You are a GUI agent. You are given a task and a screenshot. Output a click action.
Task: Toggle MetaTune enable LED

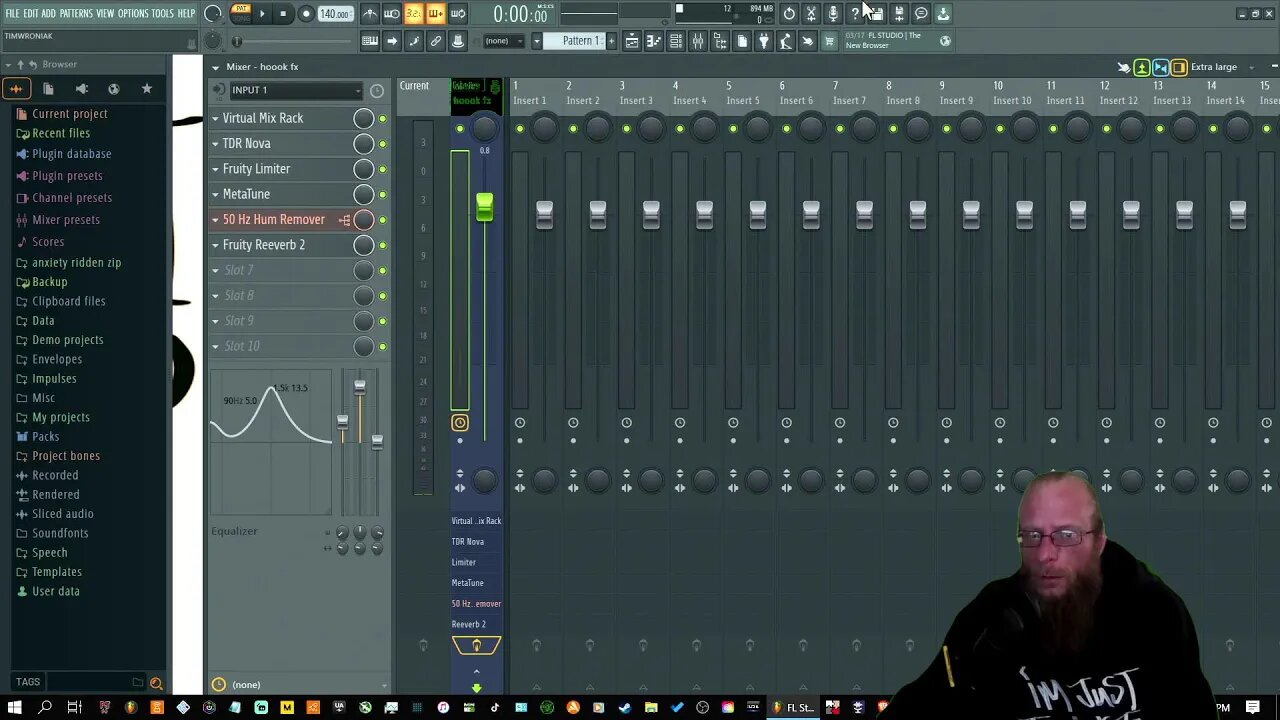click(382, 195)
